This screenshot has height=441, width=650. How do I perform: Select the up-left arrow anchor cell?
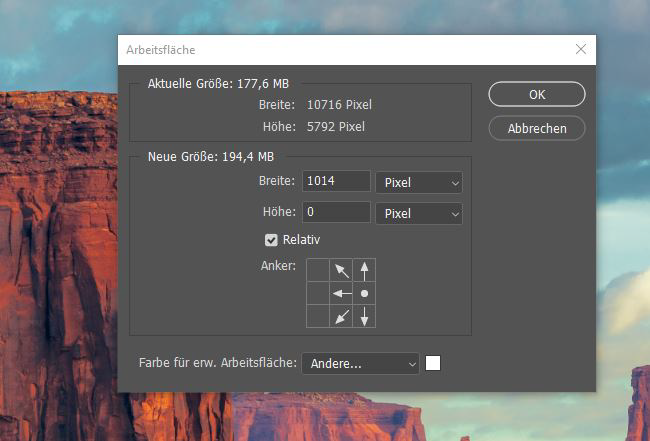click(x=342, y=269)
